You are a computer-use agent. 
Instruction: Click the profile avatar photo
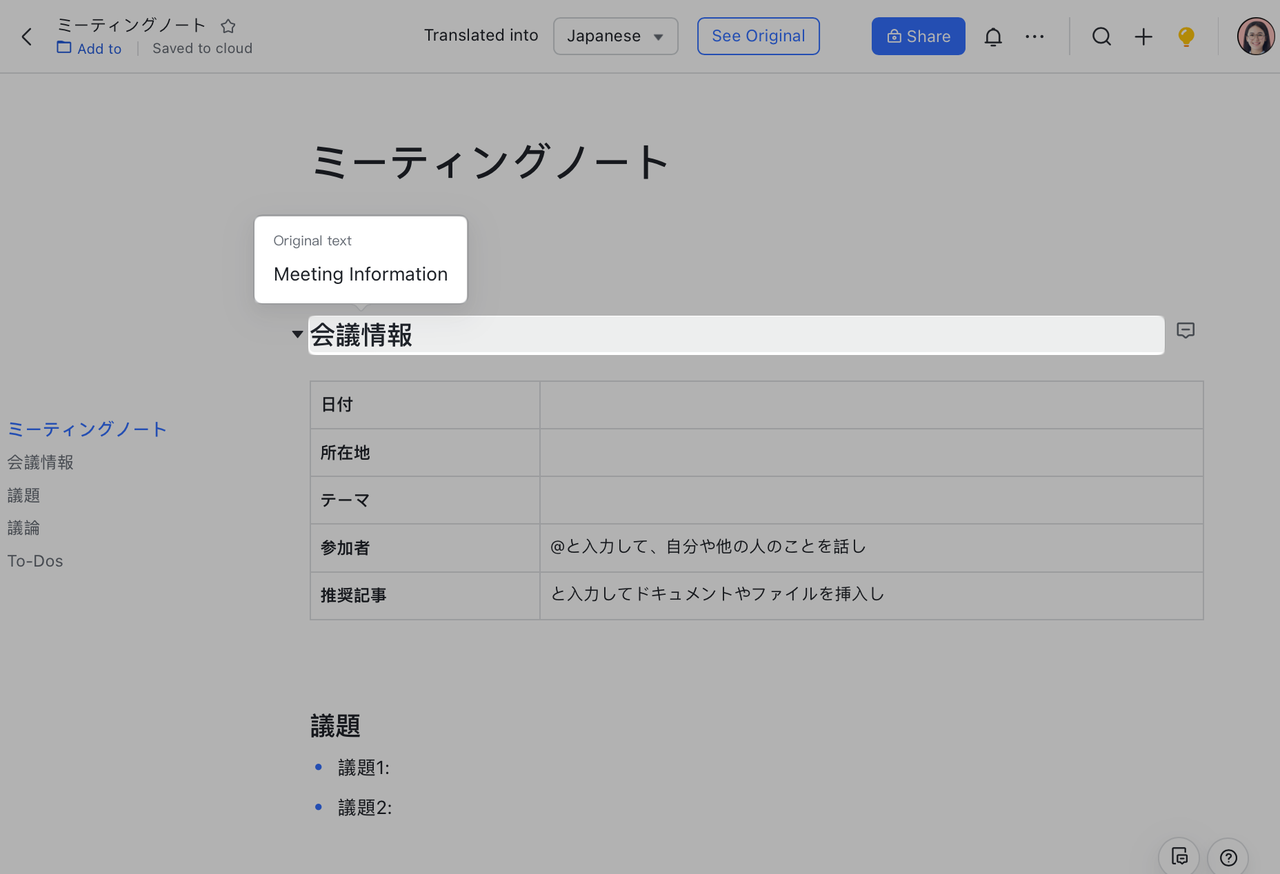point(1255,36)
